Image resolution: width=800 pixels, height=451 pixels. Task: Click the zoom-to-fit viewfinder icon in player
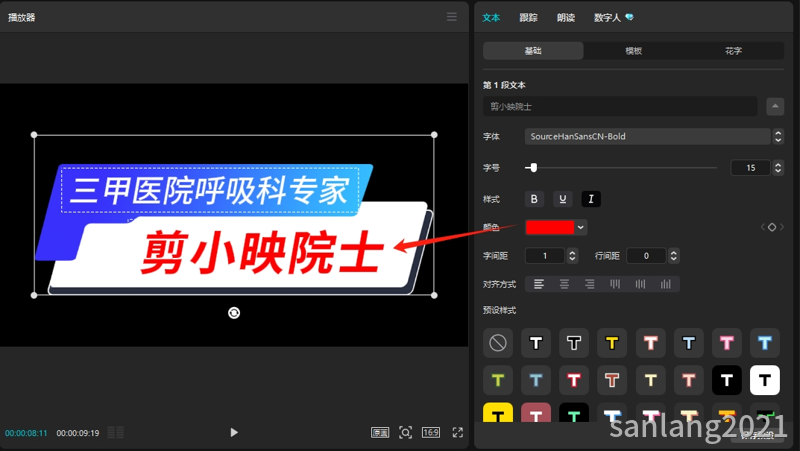pyautogui.click(x=406, y=433)
